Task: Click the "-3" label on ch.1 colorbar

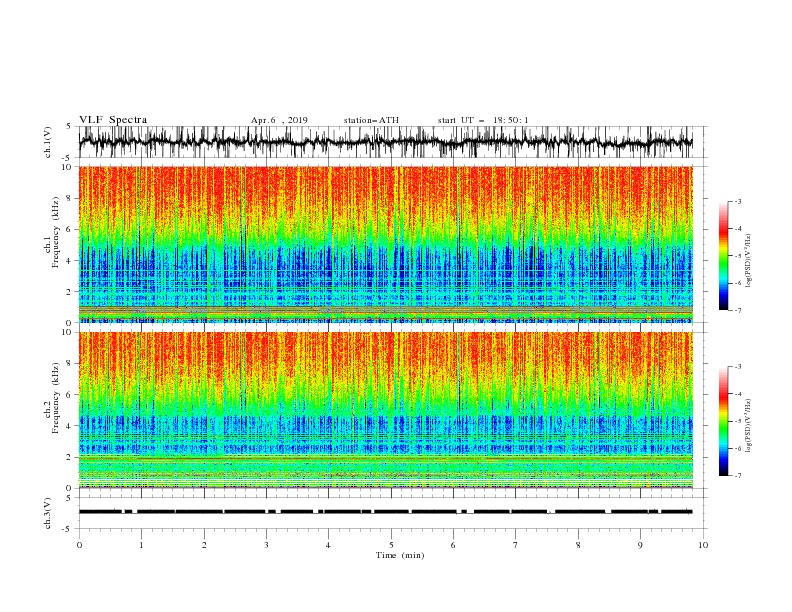Action: click(x=738, y=201)
